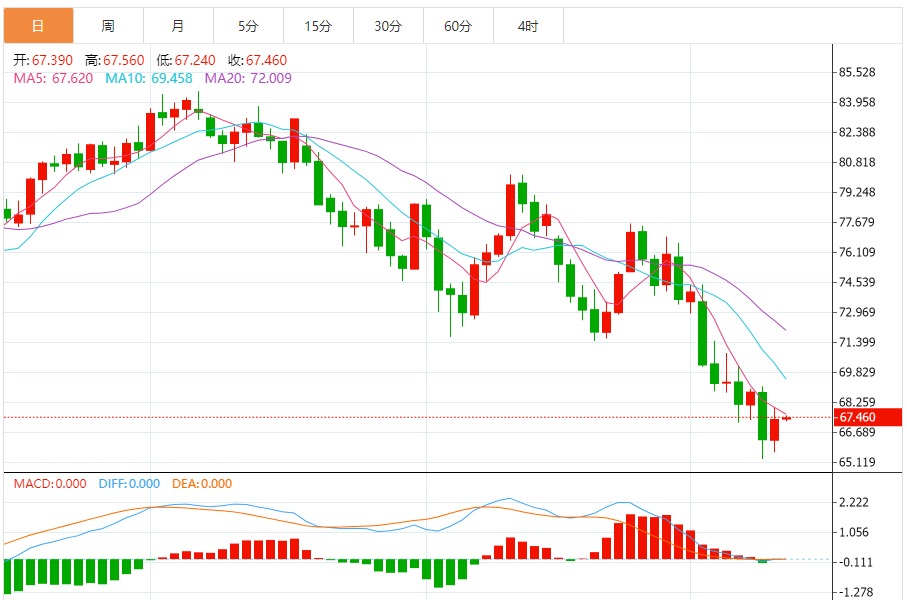Open the 5分 interval tab
Screen dimensions: 907x600
coord(248,25)
